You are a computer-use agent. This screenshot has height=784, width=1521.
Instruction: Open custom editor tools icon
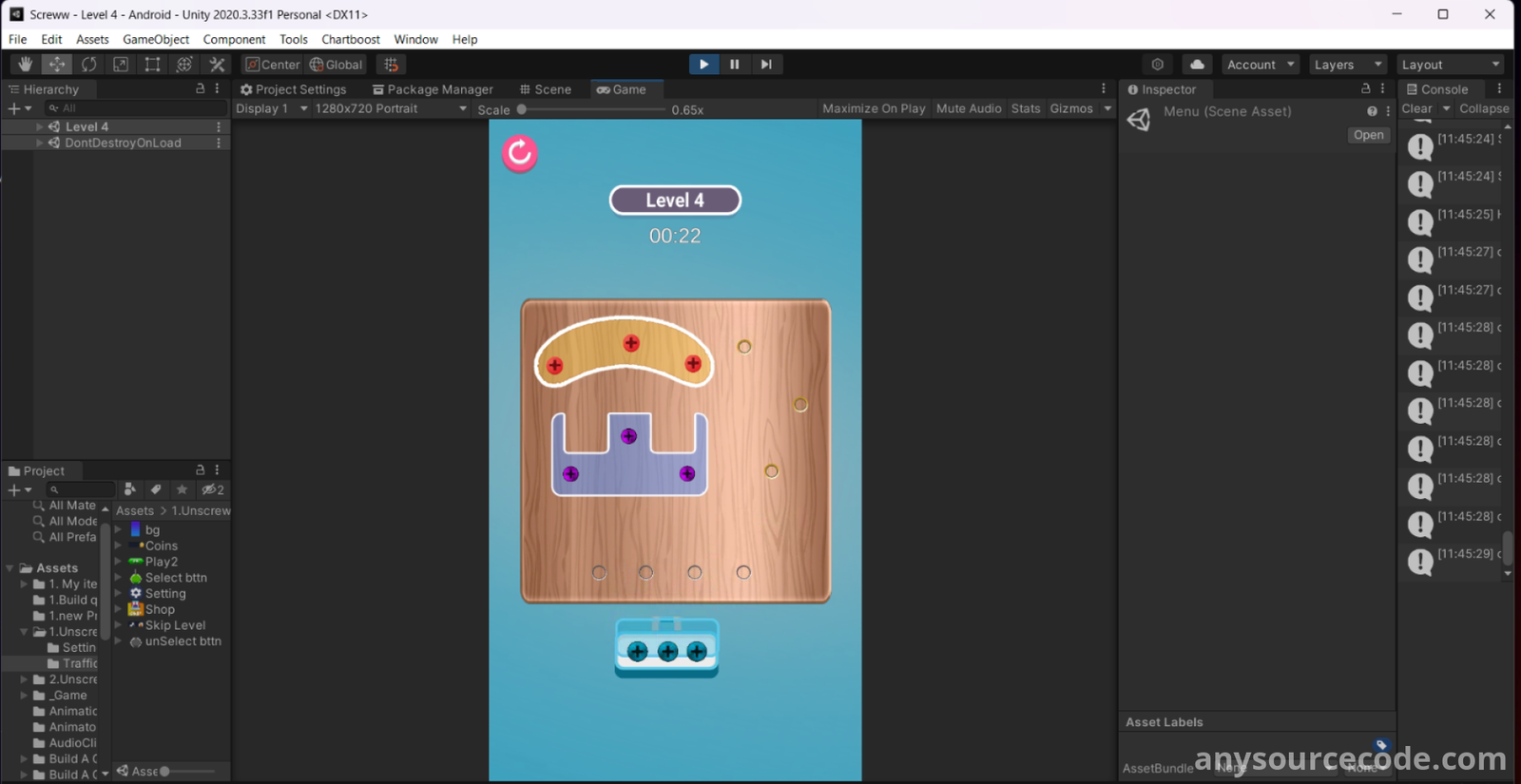tap(217, 65)
